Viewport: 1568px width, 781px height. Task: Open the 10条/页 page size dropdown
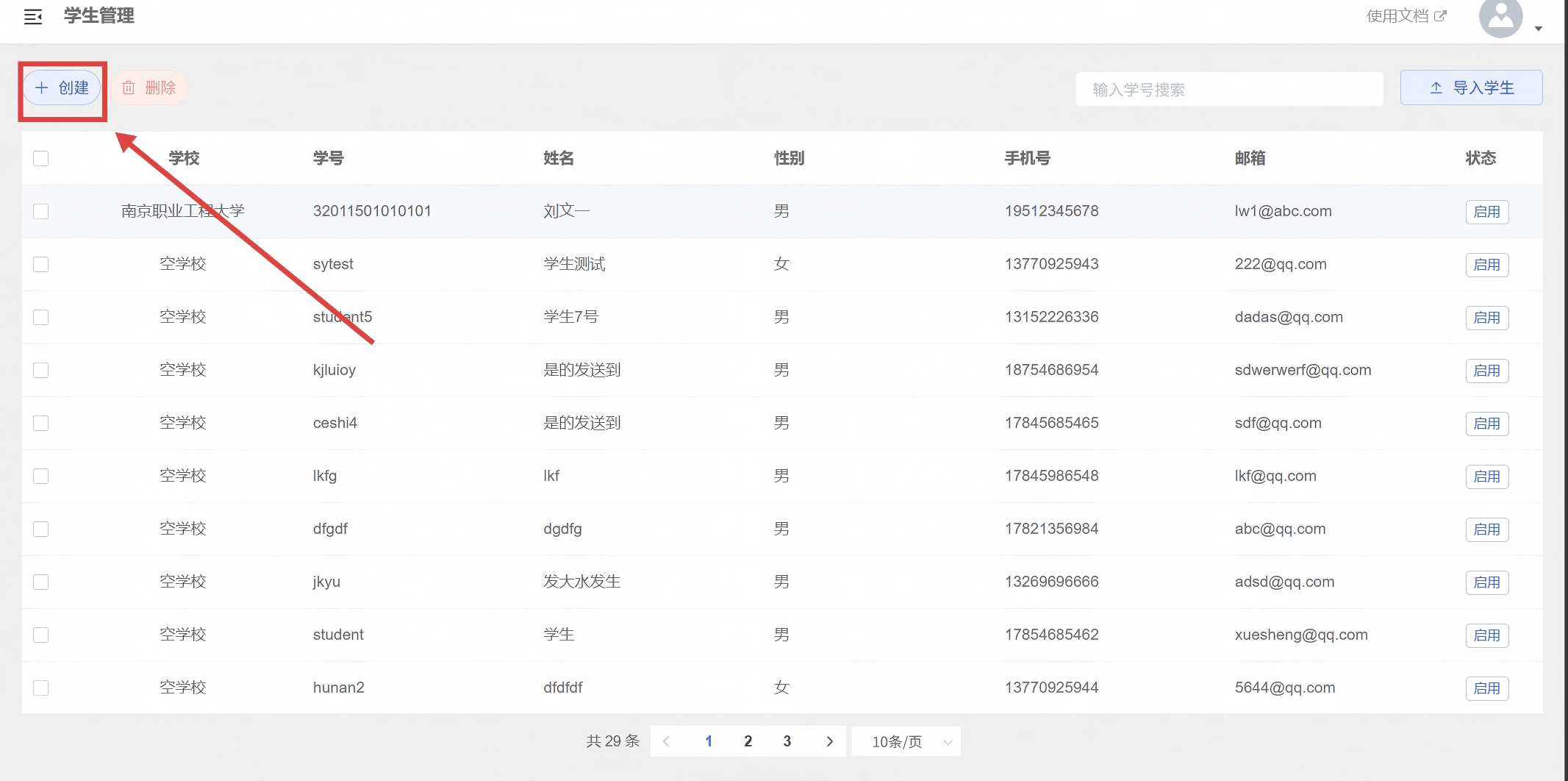point(906,742)
